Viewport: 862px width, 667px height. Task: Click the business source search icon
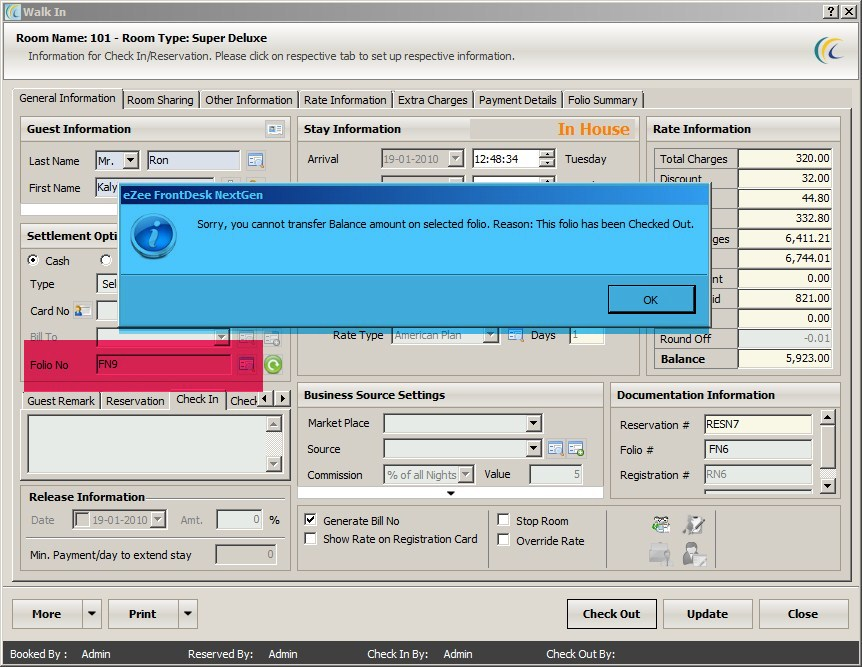tap(555, 449)
